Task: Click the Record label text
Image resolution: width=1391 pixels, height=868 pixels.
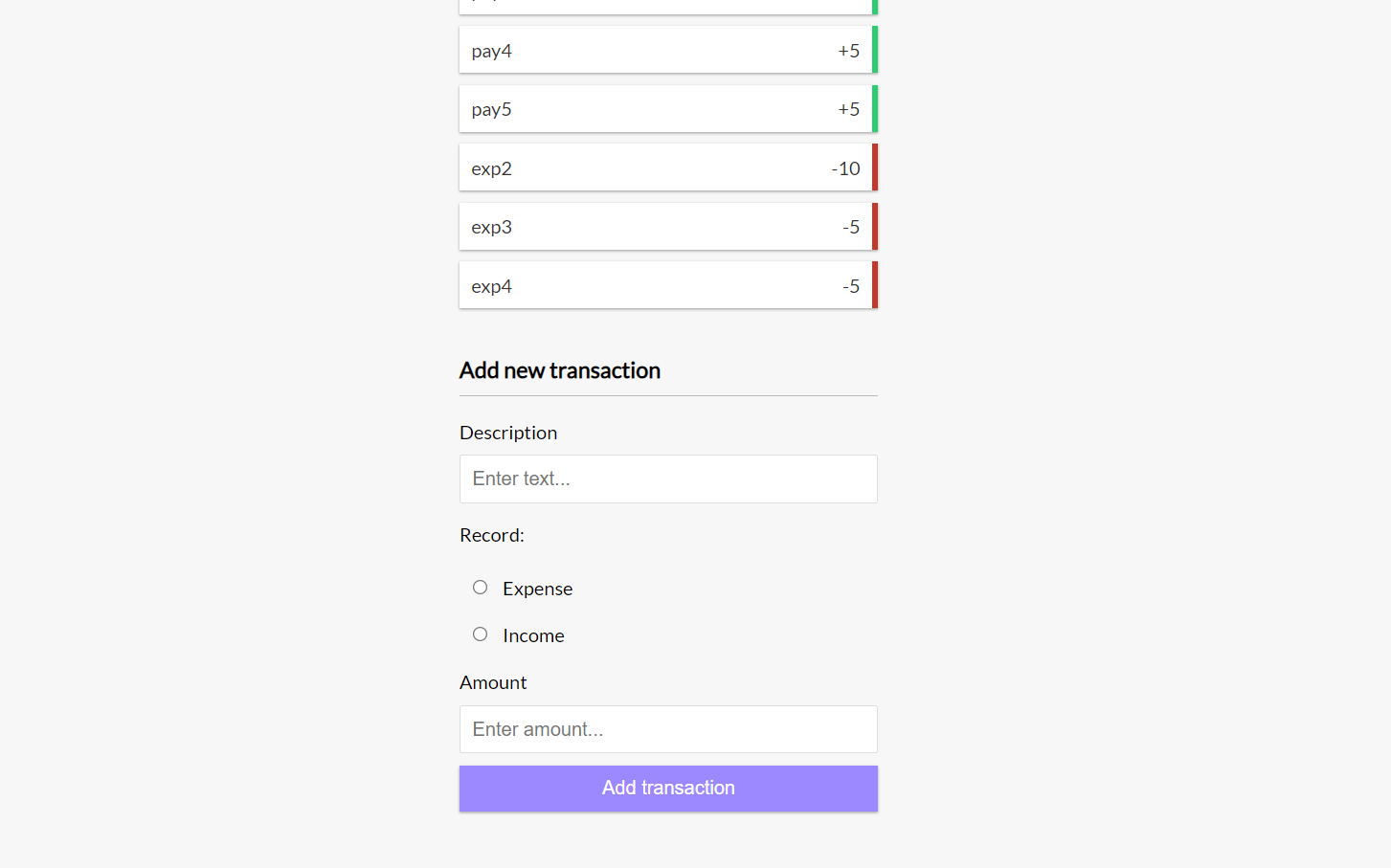Action: tap(491, 535)
